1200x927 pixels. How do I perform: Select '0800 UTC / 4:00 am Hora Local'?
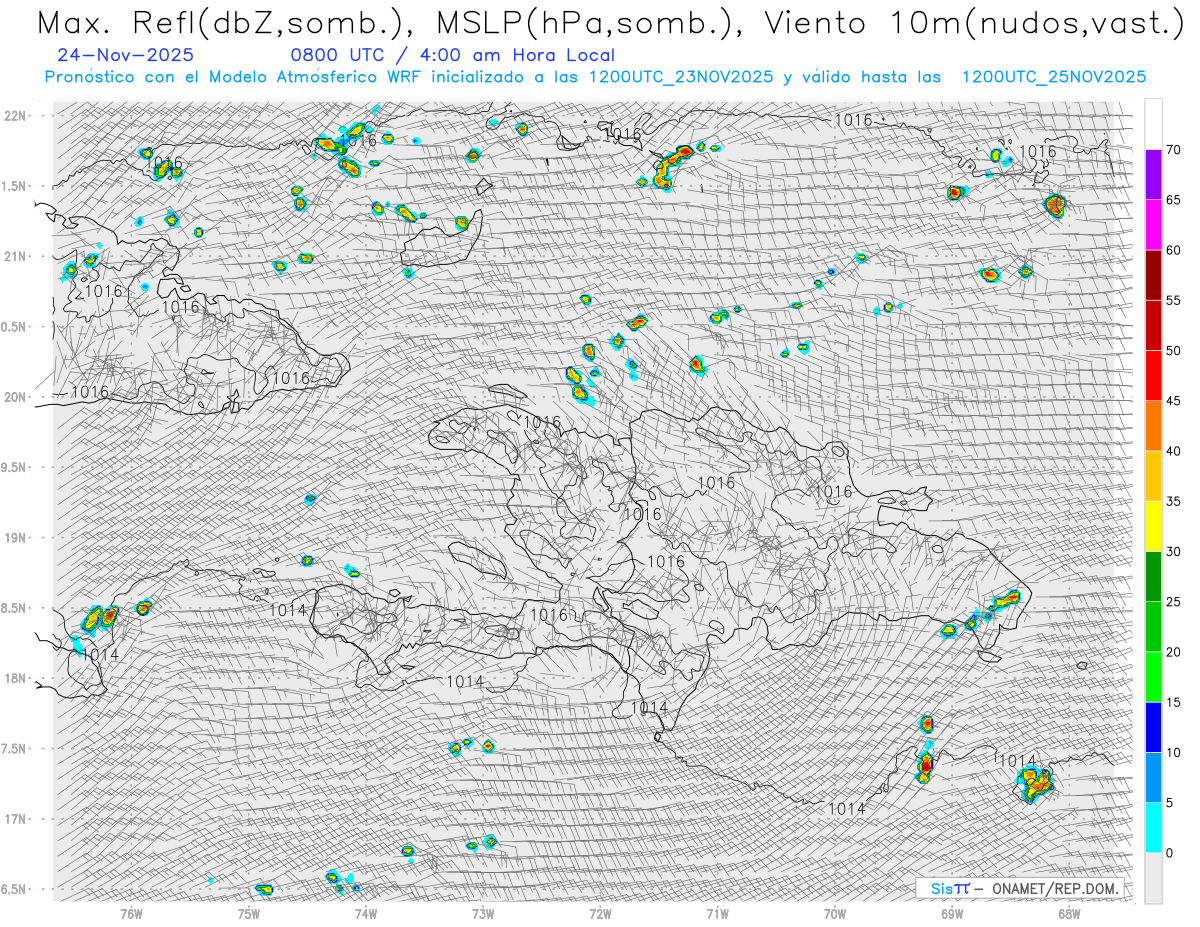pyautogui.click(x=453, y=56)
